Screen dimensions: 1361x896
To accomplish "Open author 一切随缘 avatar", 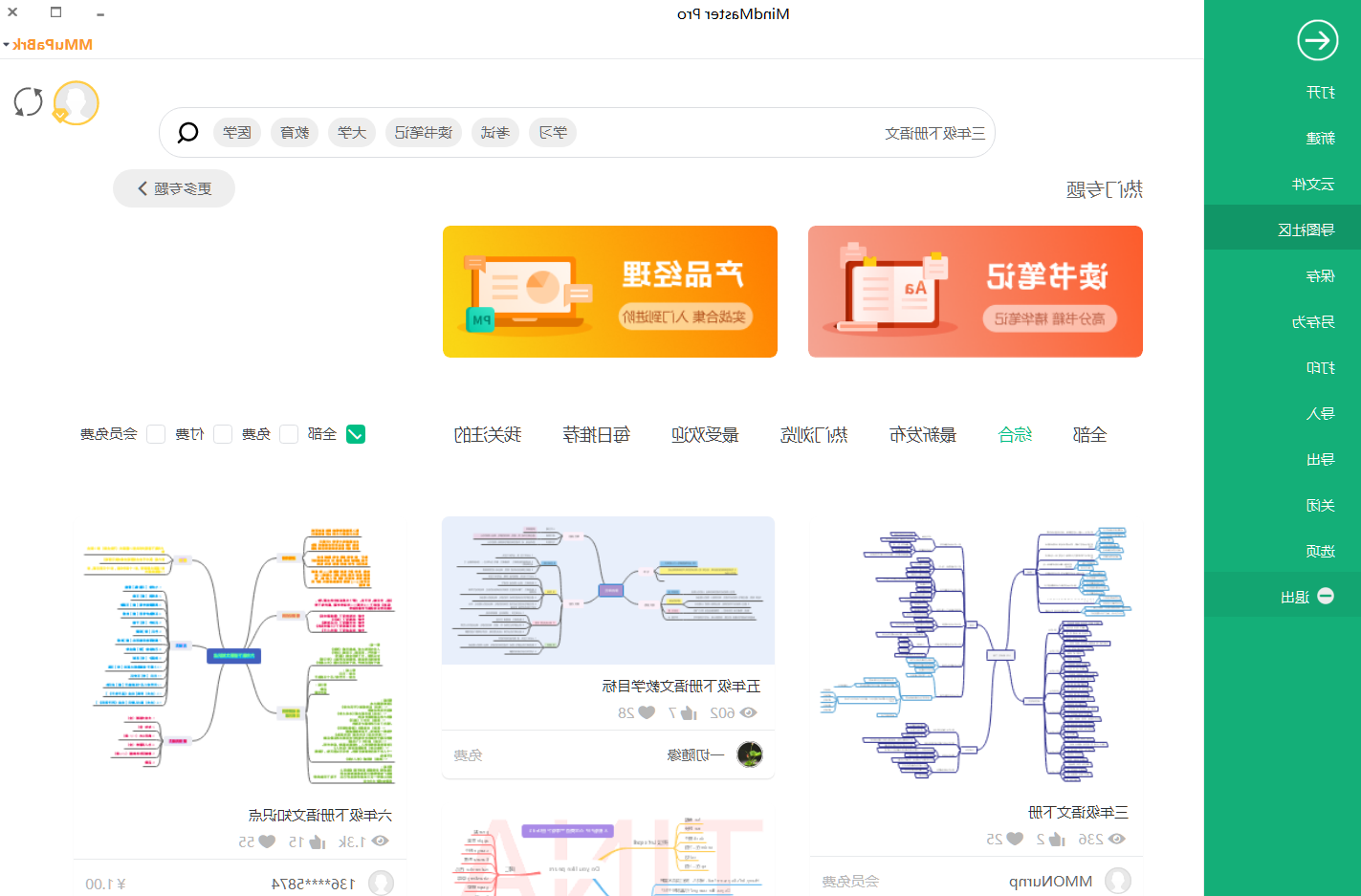I will coord(751,754).
